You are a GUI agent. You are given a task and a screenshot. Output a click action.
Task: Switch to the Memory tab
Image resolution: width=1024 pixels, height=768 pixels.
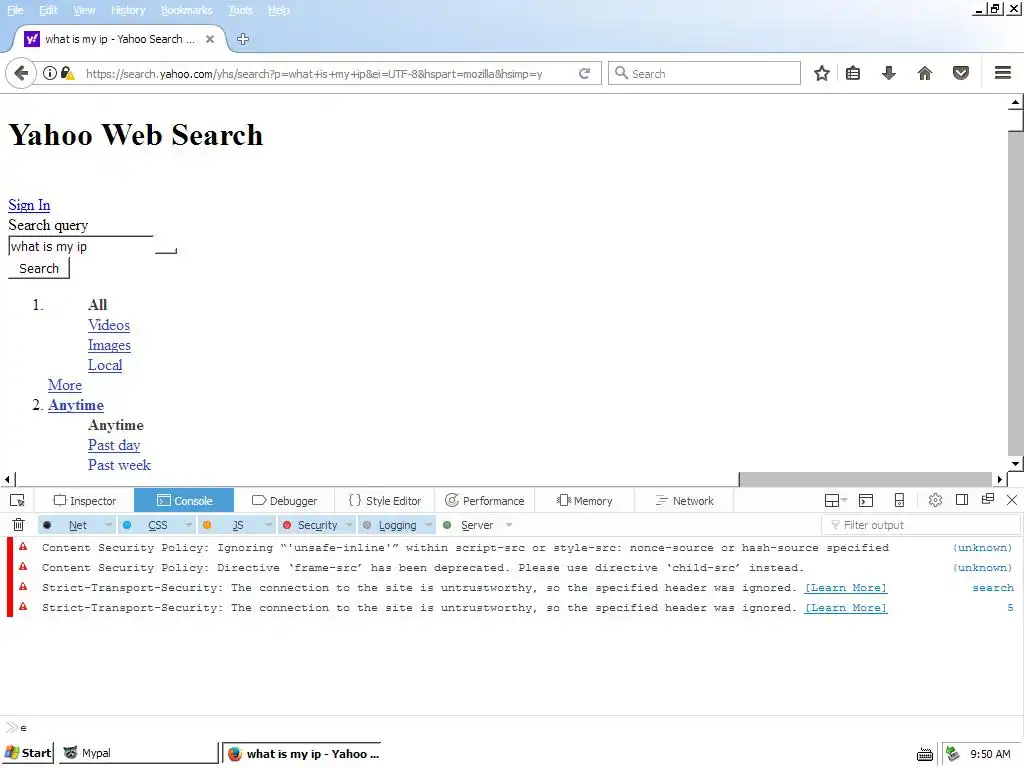coord(584,501)
